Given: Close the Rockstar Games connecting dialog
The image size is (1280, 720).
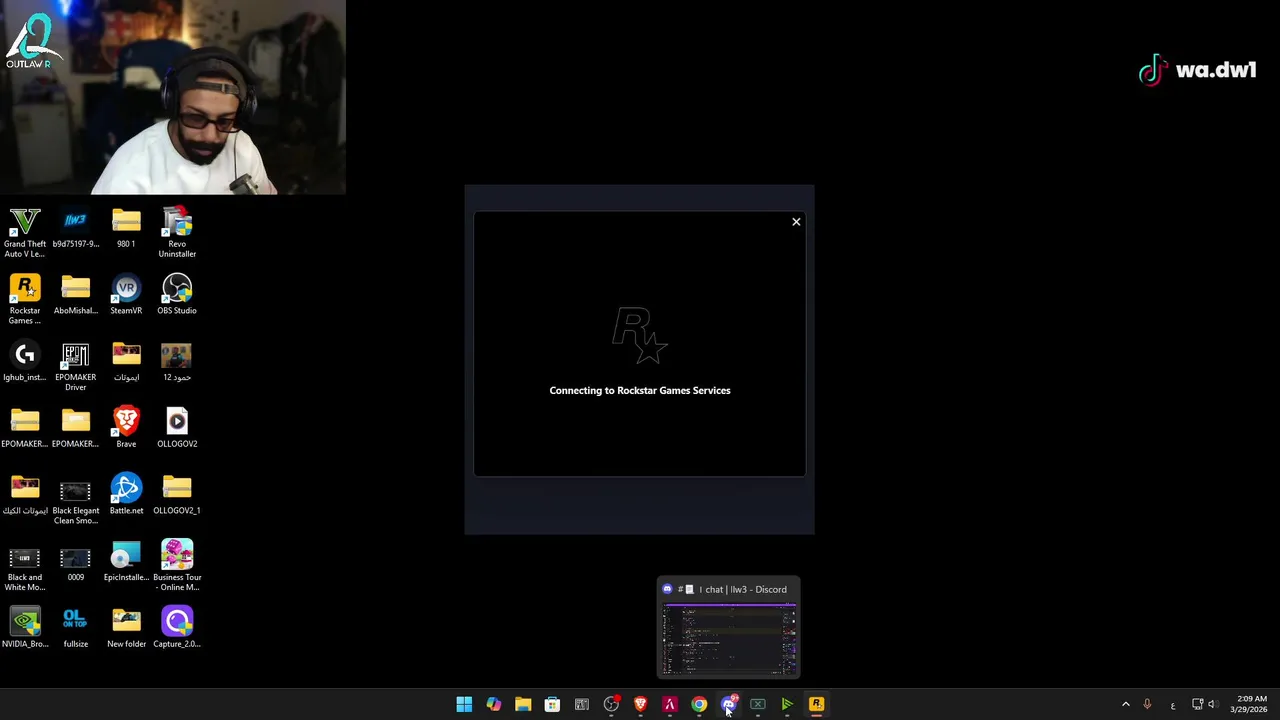Looking at the screenshot, I should click(796, 222).
